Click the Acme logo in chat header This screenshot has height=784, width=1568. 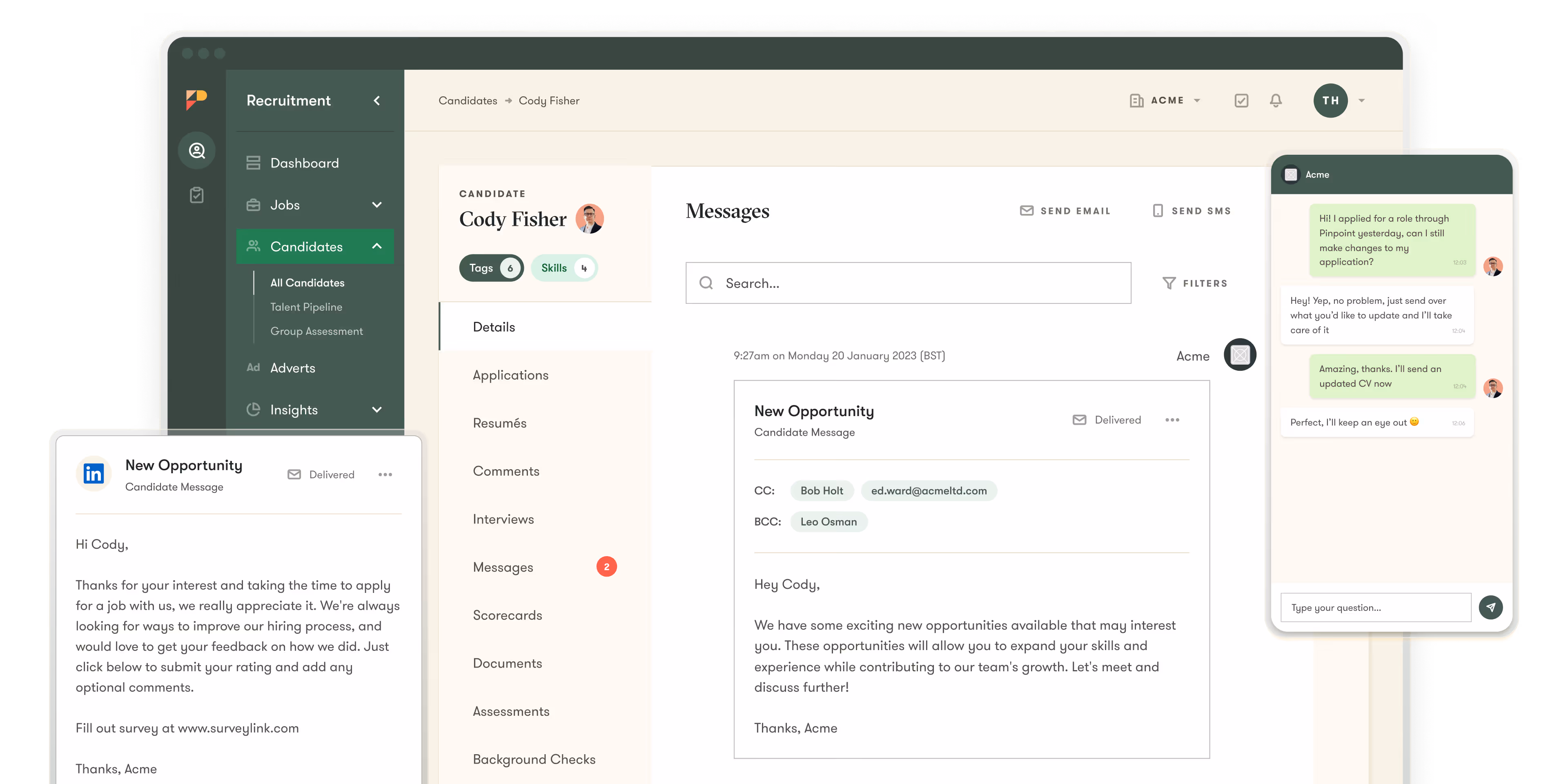click(x=1290, y=175)
